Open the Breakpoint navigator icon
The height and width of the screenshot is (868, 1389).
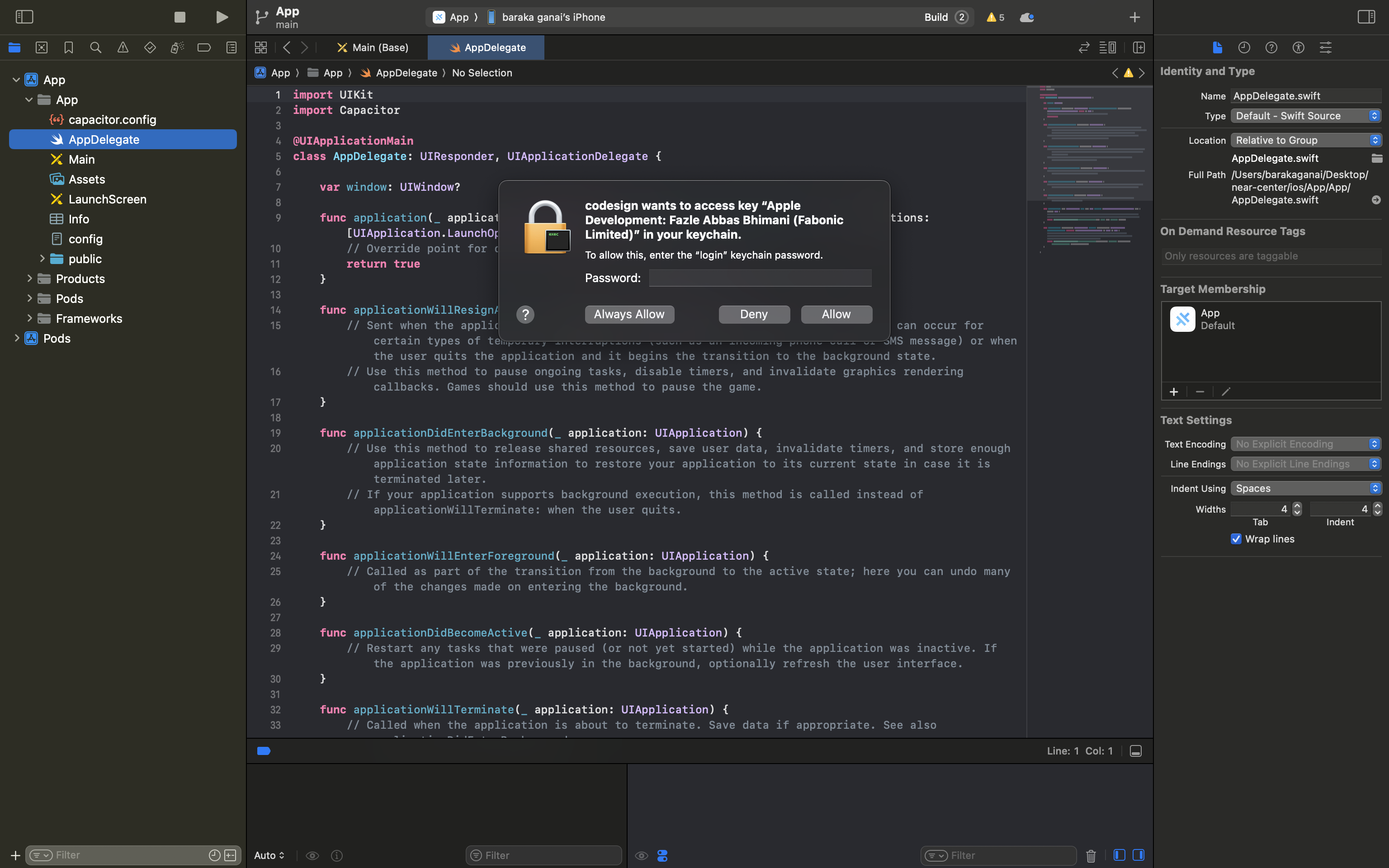coord(204,47)
